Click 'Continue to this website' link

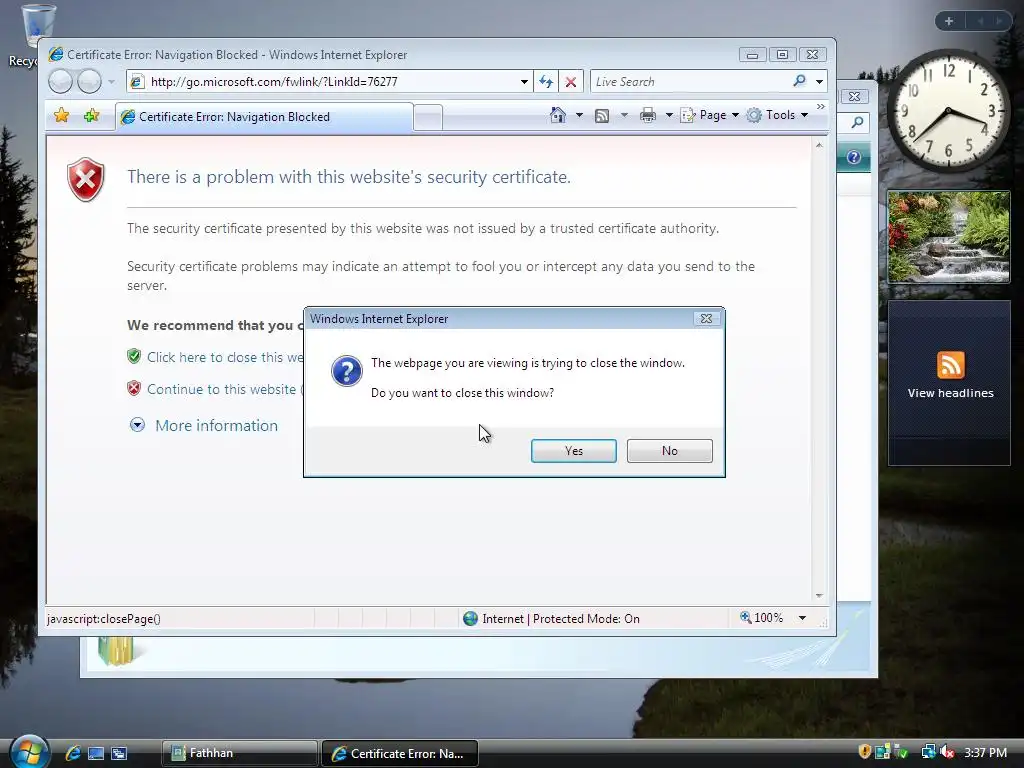click(225, 389)
